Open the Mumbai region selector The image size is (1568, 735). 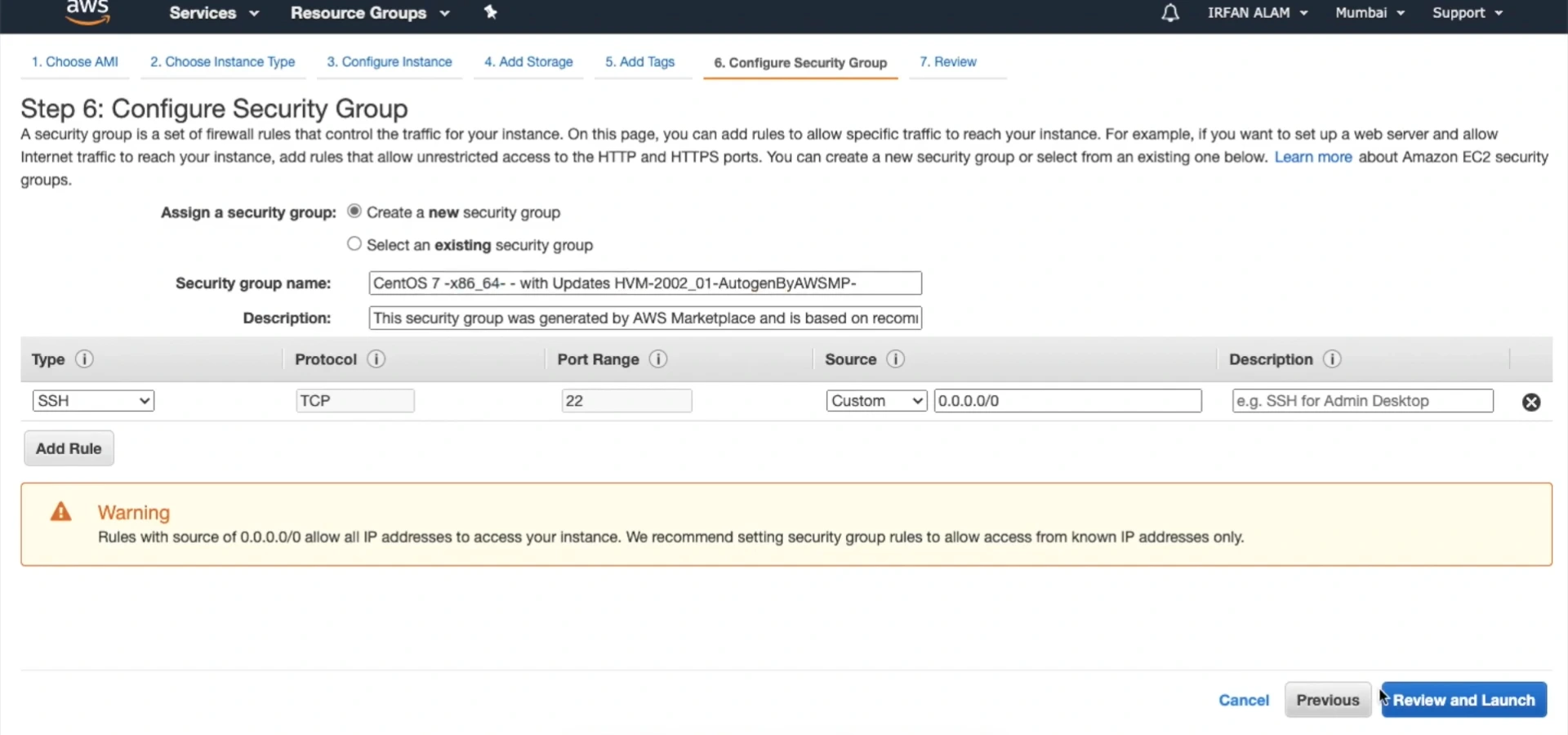pyautogui.click(x=1370, y=13)
